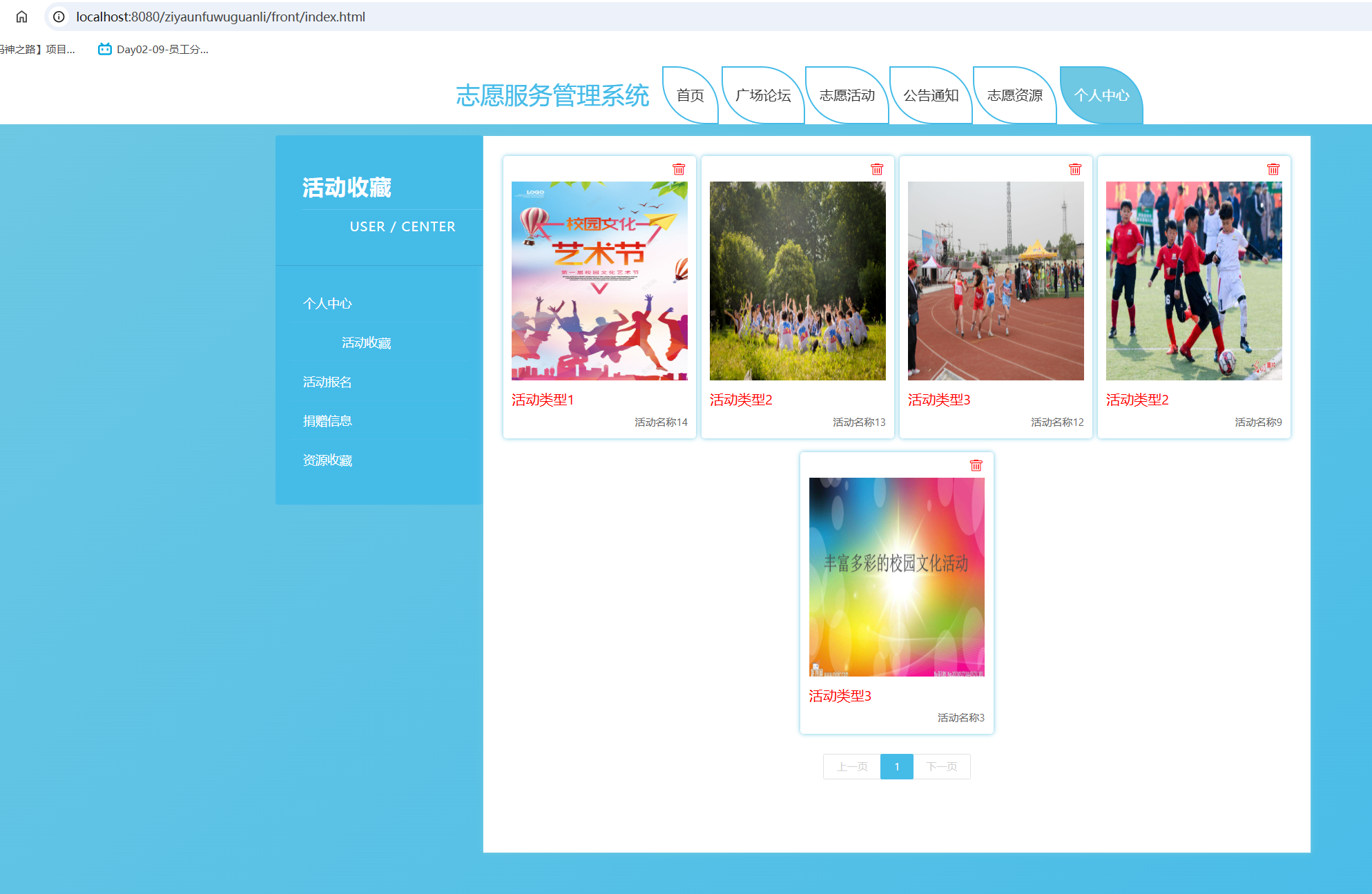The width and height of the screenshot is (1372, 894).
Task: Open 活动报名 in the sidebar
Action: 327,382
